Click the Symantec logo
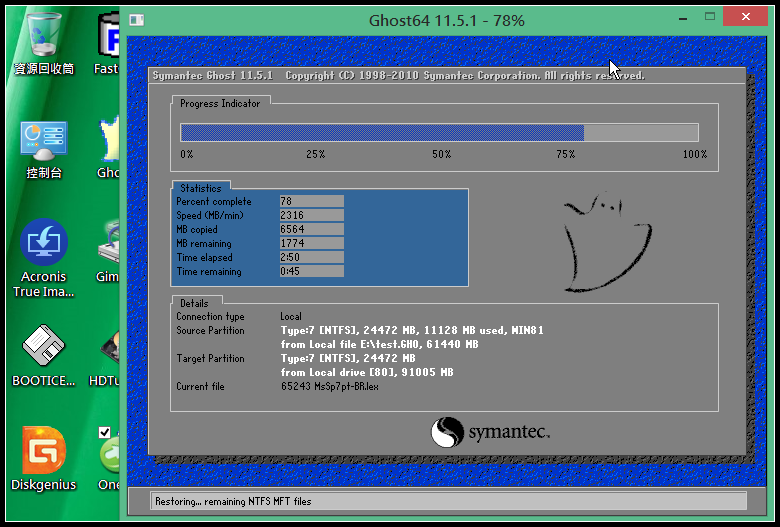Screen dimensions: 780x527 tap(490, 432)
